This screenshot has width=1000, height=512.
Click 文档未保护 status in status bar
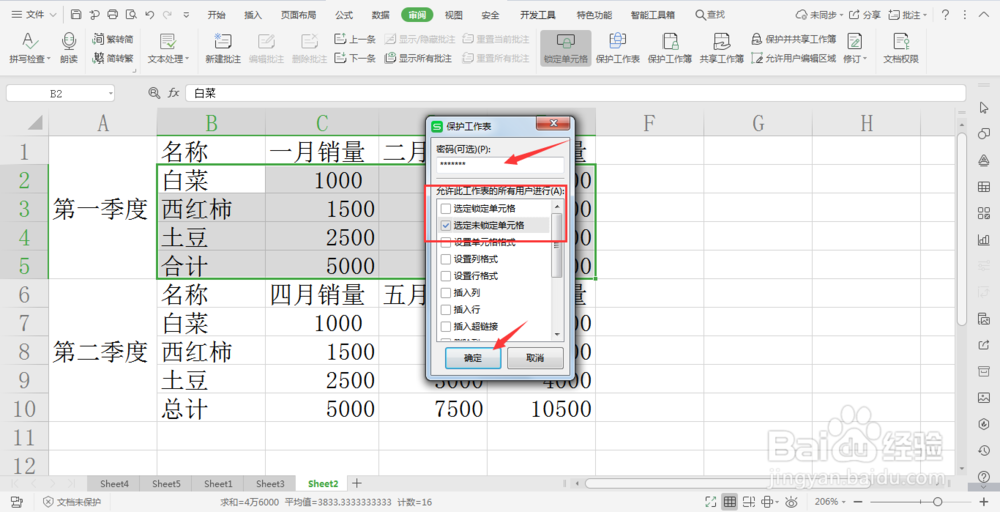71,502
